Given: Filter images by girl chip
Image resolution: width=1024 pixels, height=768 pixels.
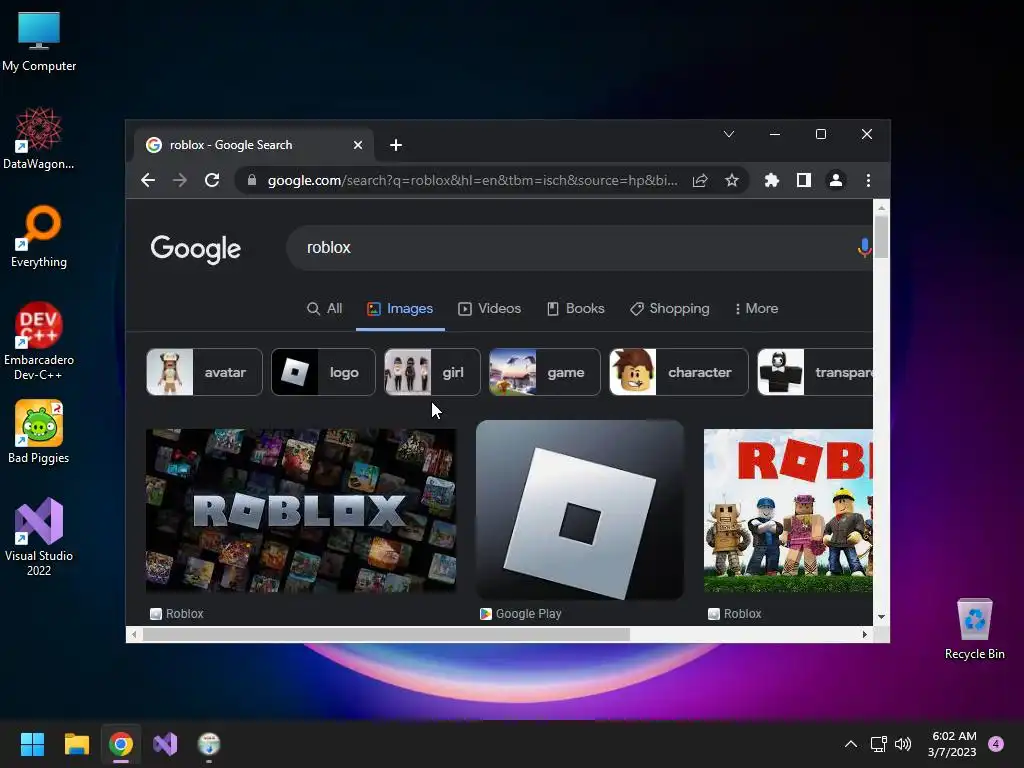Looking at the screenshot, I should point(432,372).
